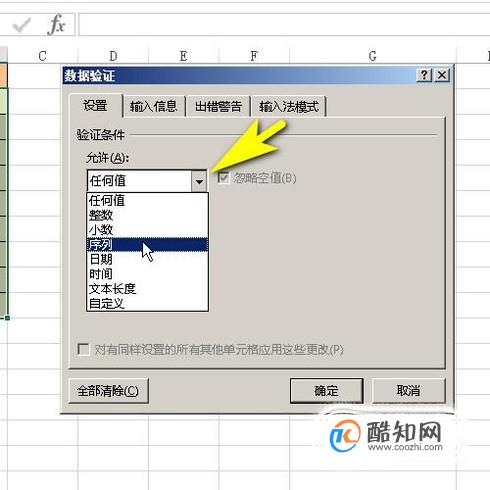
Task: Click the 全部清除 button
Action: 108,391
